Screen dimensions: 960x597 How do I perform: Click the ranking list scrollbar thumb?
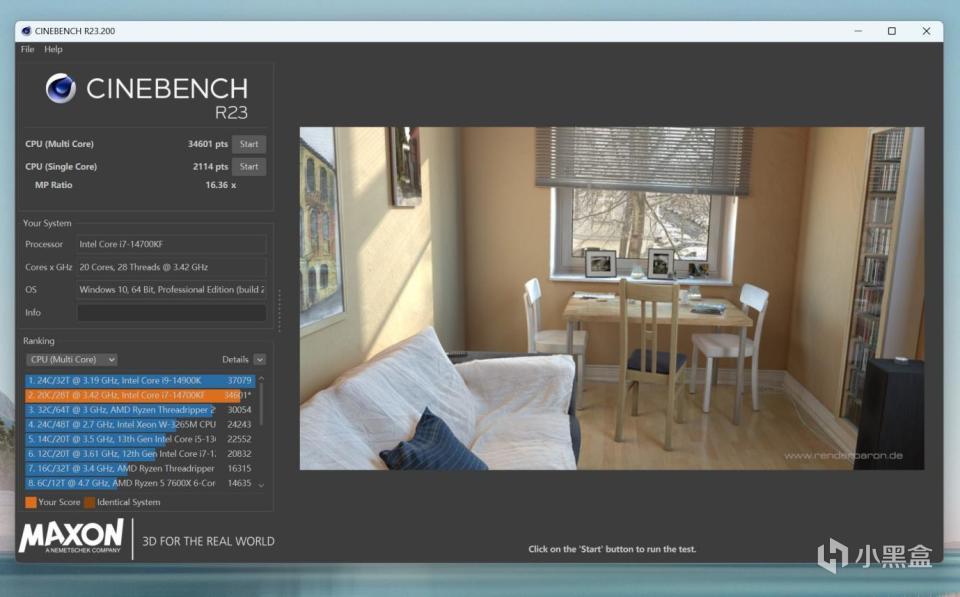click(x=261, y=404)
